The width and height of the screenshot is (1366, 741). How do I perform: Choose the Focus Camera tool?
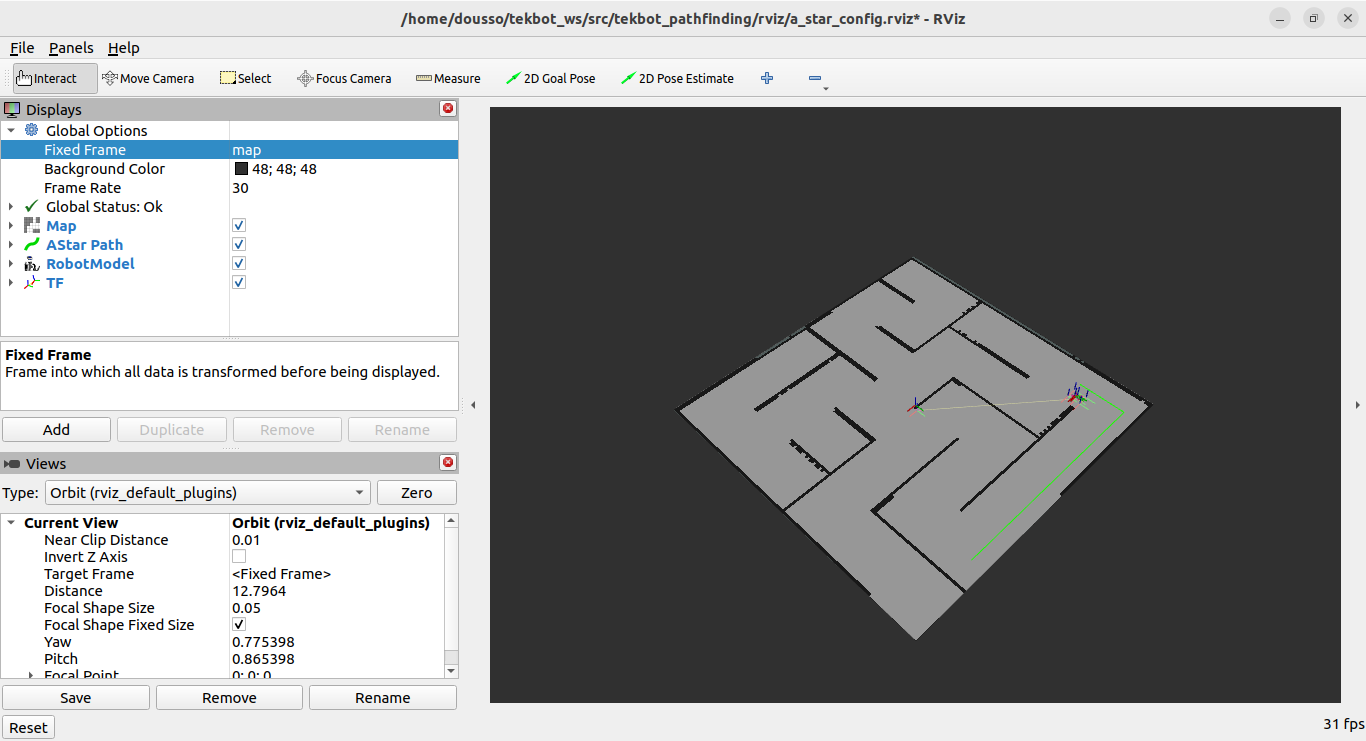tap(344, 78)
